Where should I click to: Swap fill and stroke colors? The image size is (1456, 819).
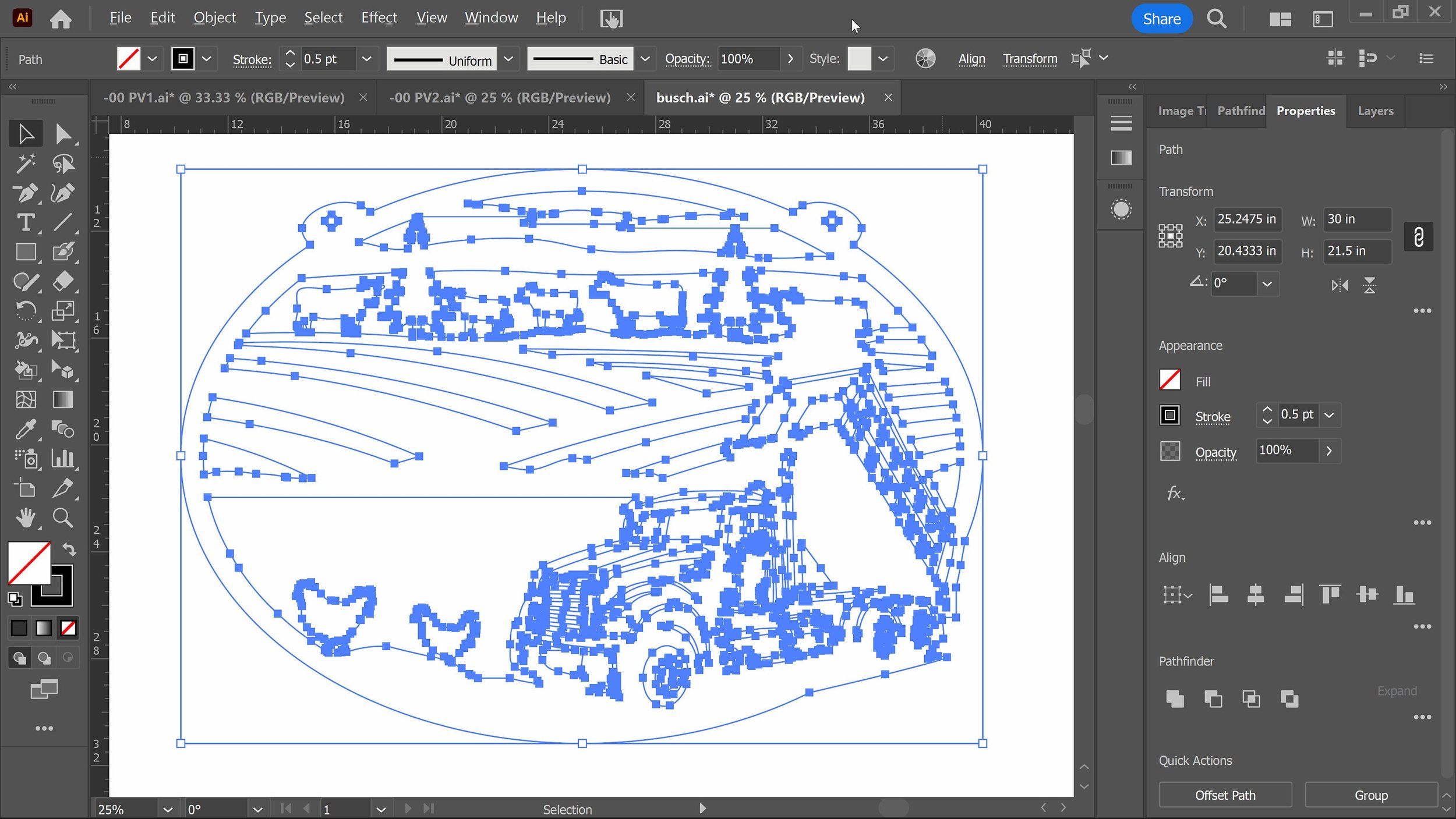(69, 549)
